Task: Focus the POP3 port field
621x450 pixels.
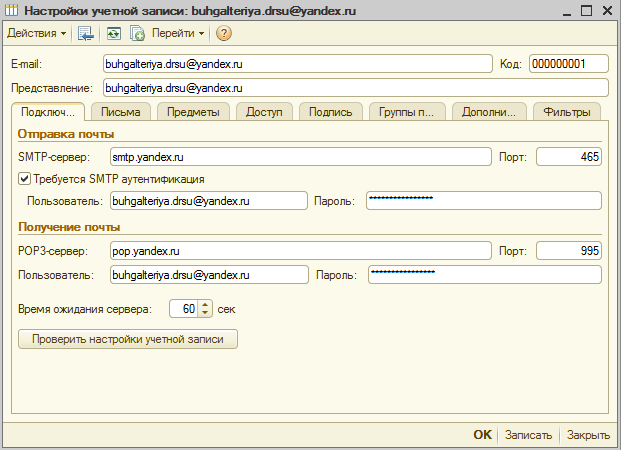Action: (569, 250)
